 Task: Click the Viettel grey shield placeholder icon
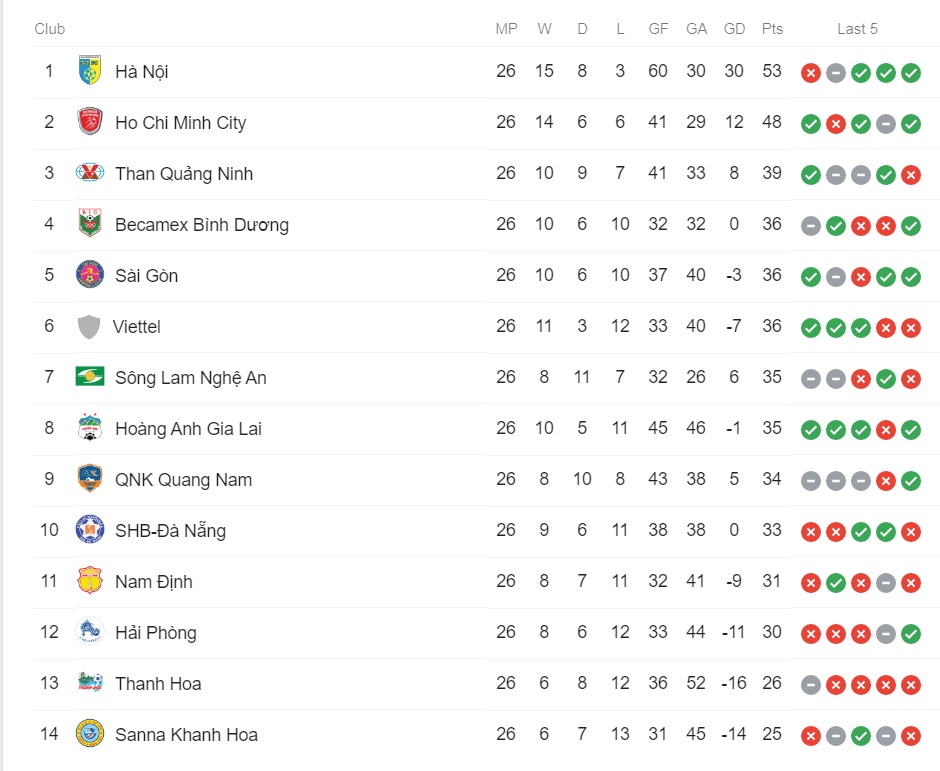click(89, 326)
